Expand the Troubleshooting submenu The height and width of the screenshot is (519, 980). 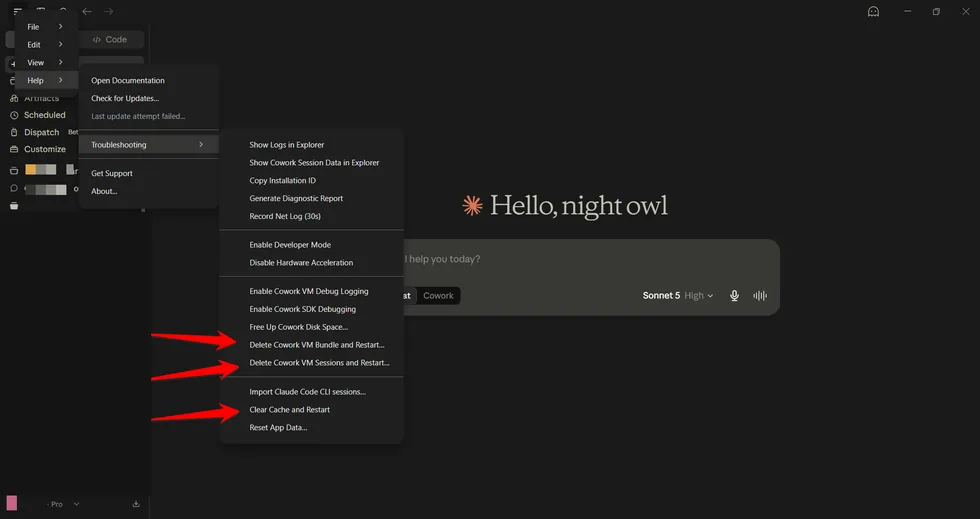(148, 144)
